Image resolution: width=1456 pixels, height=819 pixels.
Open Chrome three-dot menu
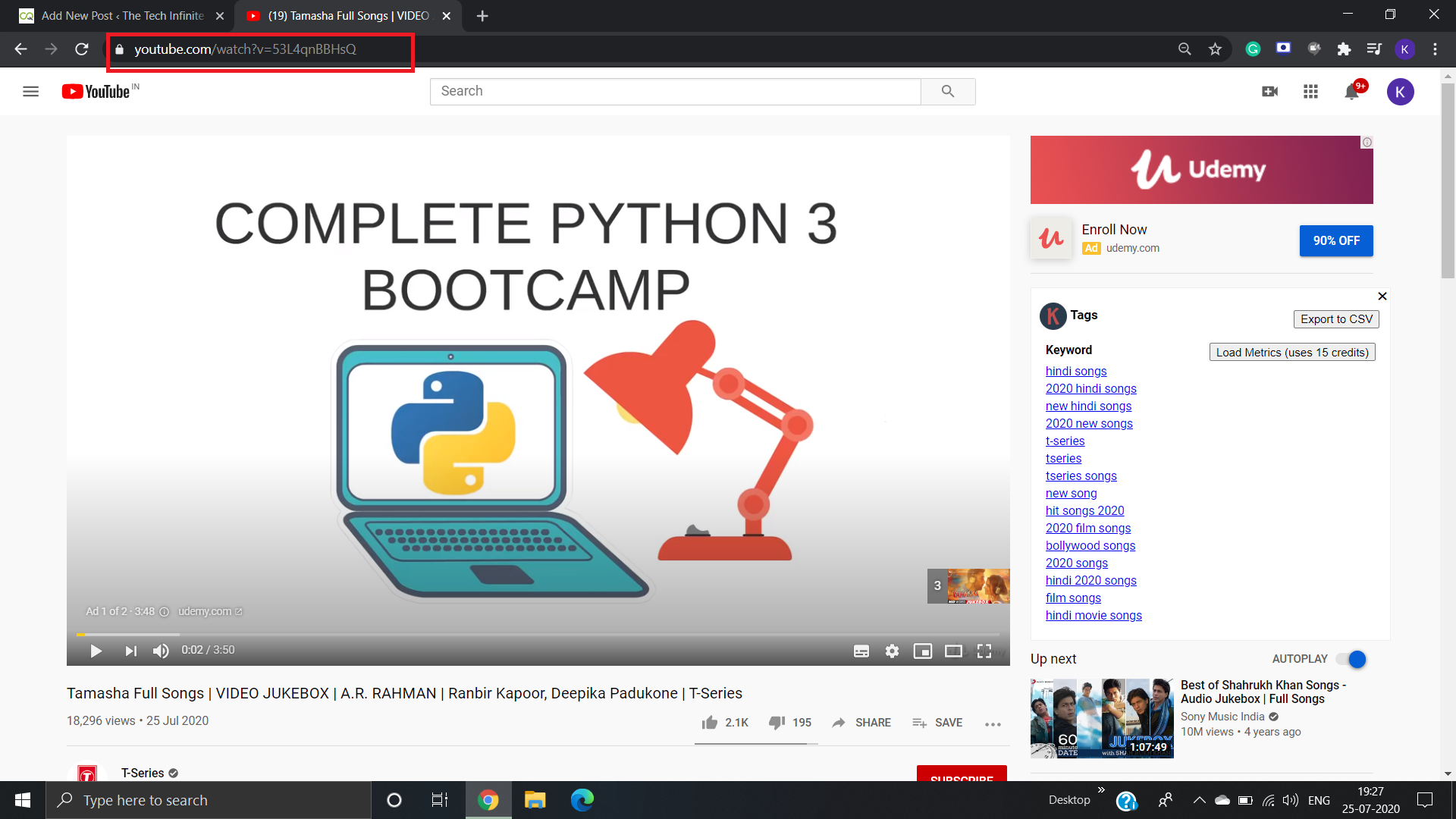tap(1435, 49)
